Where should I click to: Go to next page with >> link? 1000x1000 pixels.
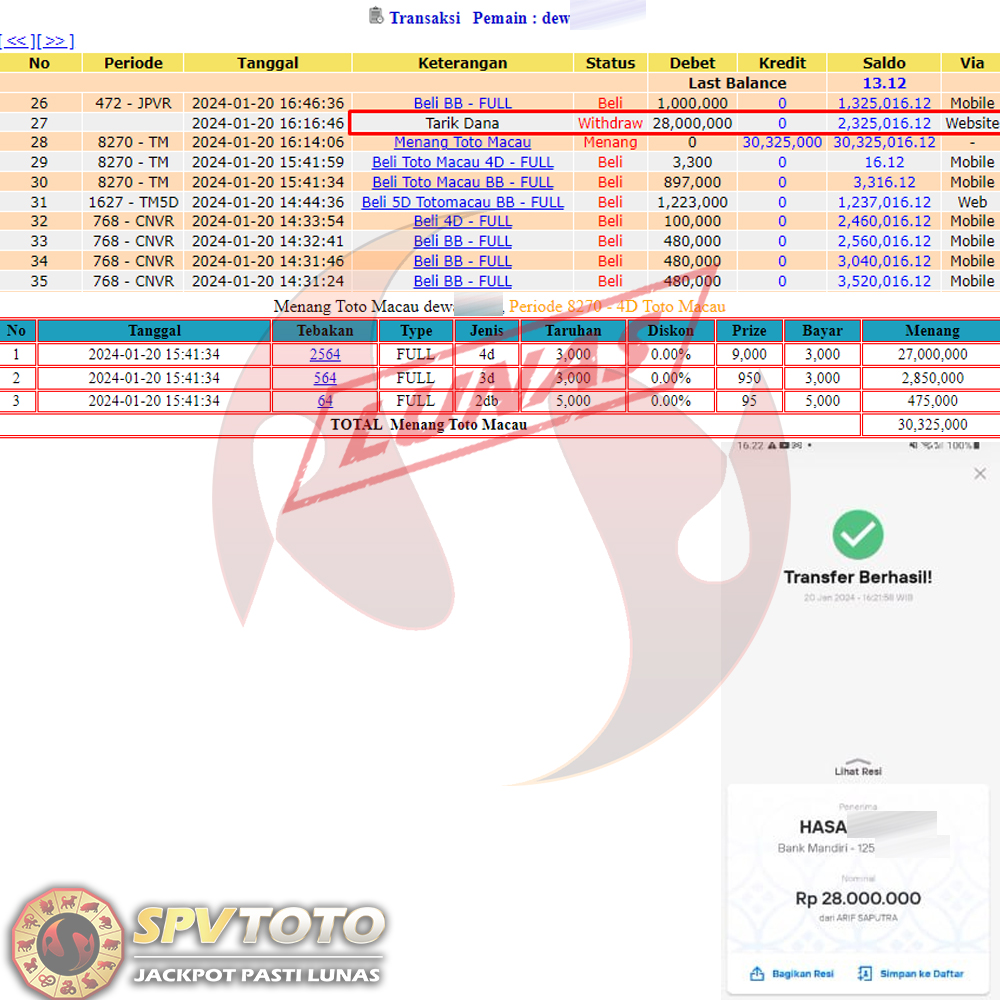tap(55, 41)
